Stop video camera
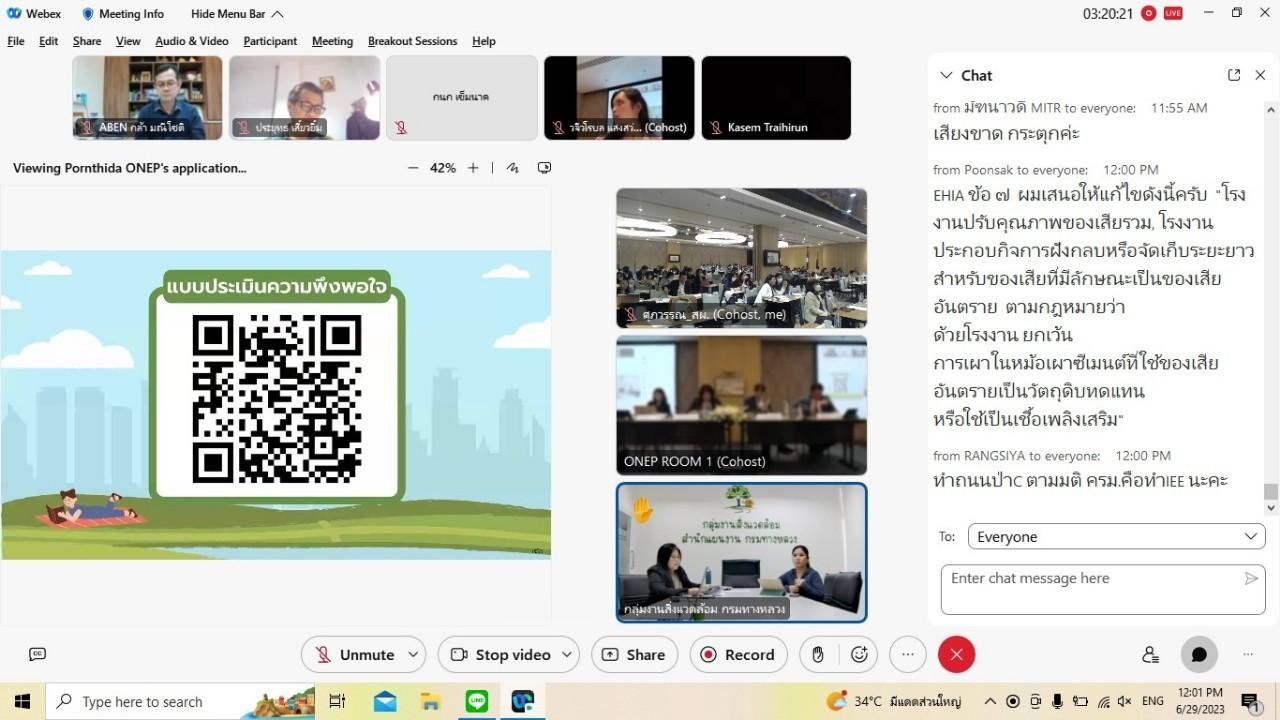 click(x=500, y=655)
